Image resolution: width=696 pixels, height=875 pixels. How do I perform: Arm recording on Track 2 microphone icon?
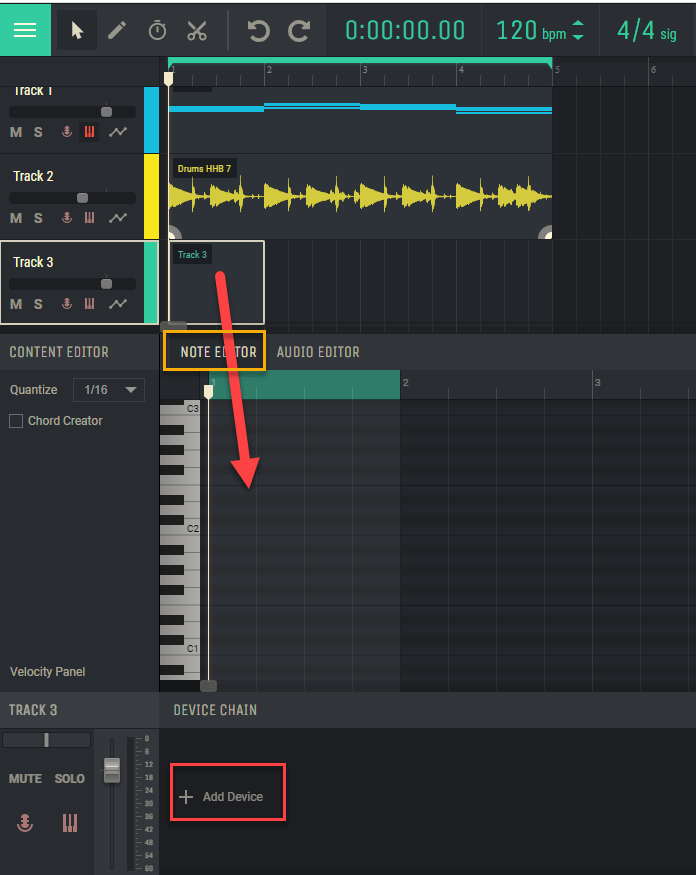point(66,218)
